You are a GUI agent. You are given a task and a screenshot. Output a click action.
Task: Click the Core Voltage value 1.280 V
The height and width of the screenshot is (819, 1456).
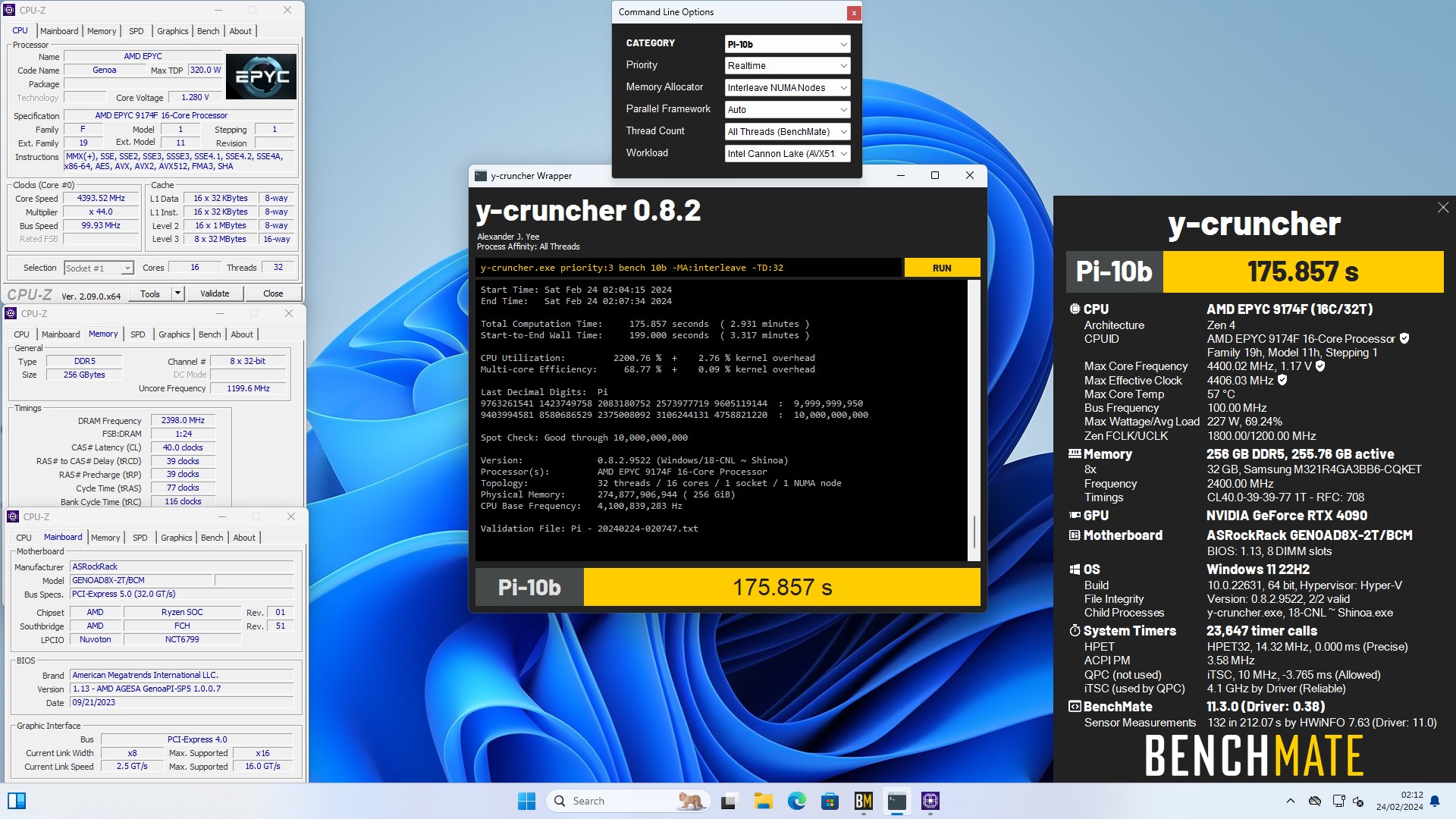point(195,98)
